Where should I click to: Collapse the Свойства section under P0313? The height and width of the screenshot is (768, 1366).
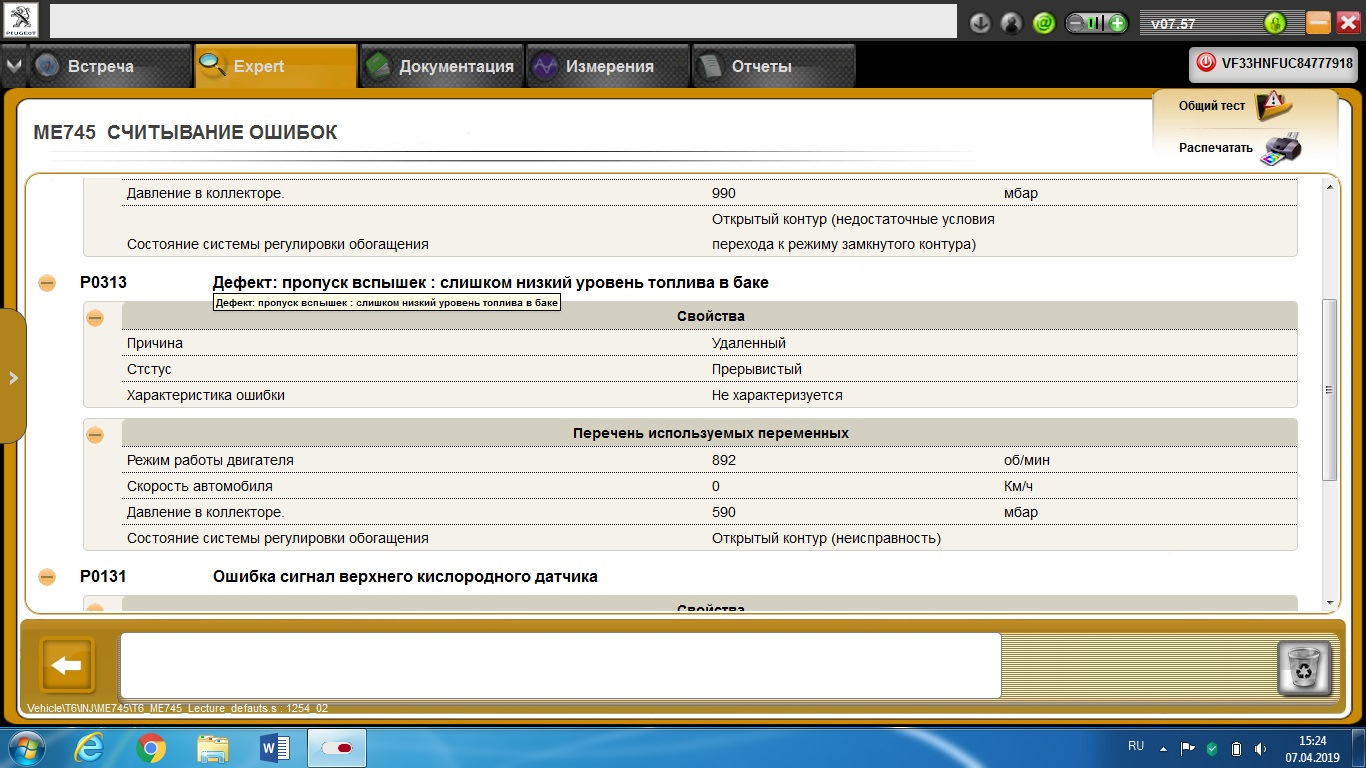pyautogui.click(x=95, y=318)
